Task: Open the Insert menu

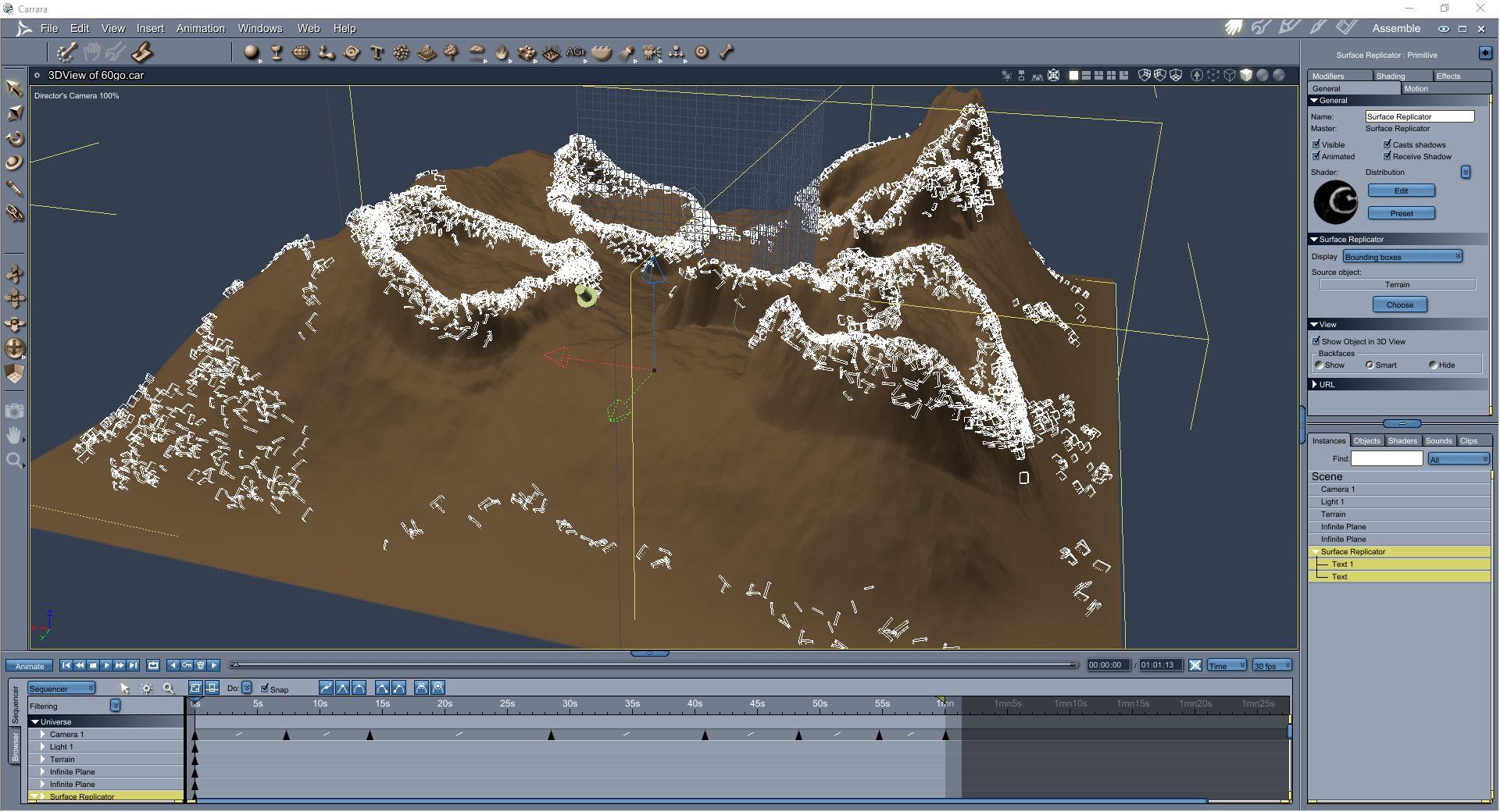Action: [150, 28]
